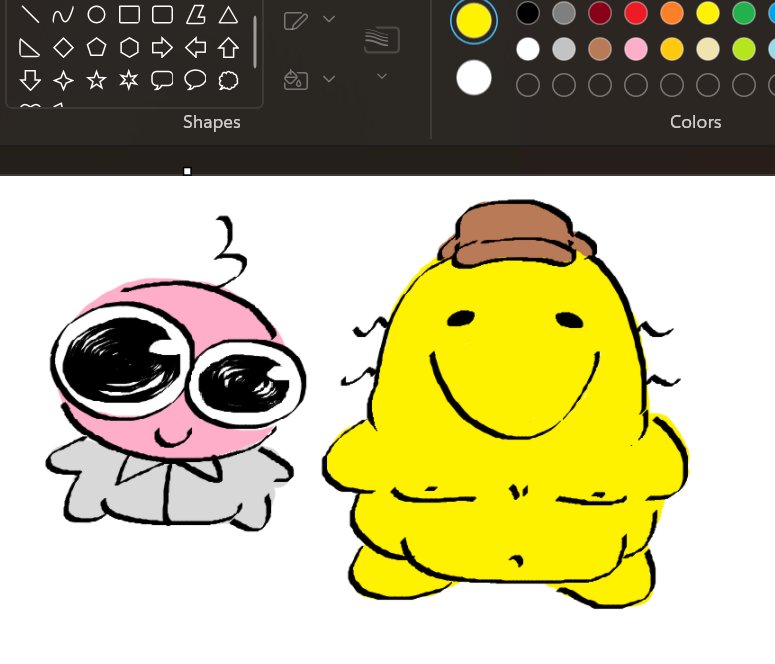Select the Rectangle shape tool
The height and width of the screenshot is (664, 775).
(x=129, y=15)
